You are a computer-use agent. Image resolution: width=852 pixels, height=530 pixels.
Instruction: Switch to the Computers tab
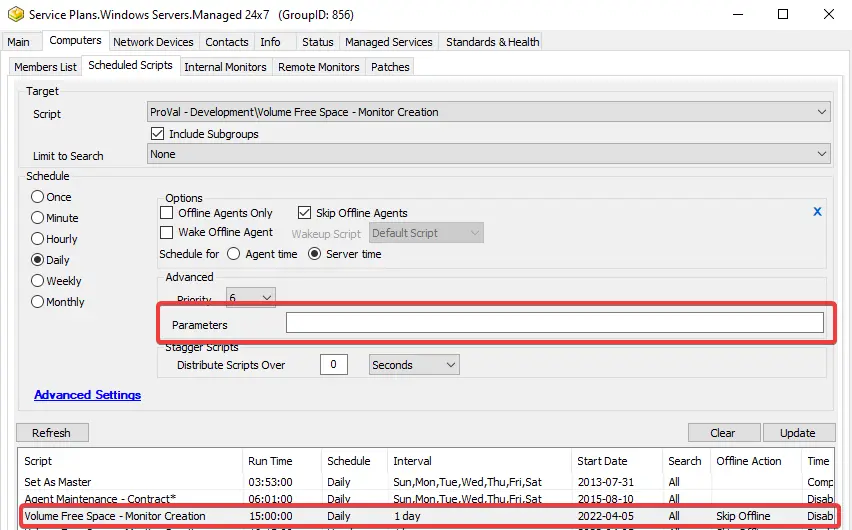click(76, 40)
